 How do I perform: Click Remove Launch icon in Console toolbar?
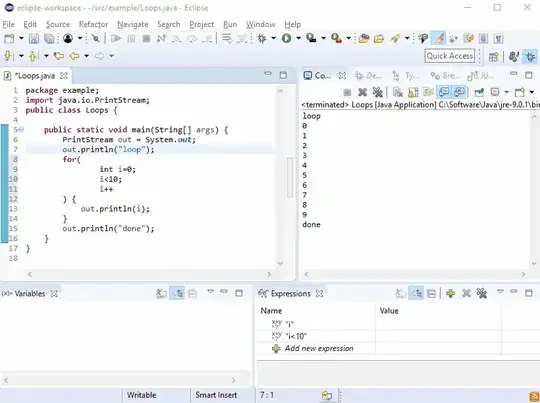[x=362, y=92]
